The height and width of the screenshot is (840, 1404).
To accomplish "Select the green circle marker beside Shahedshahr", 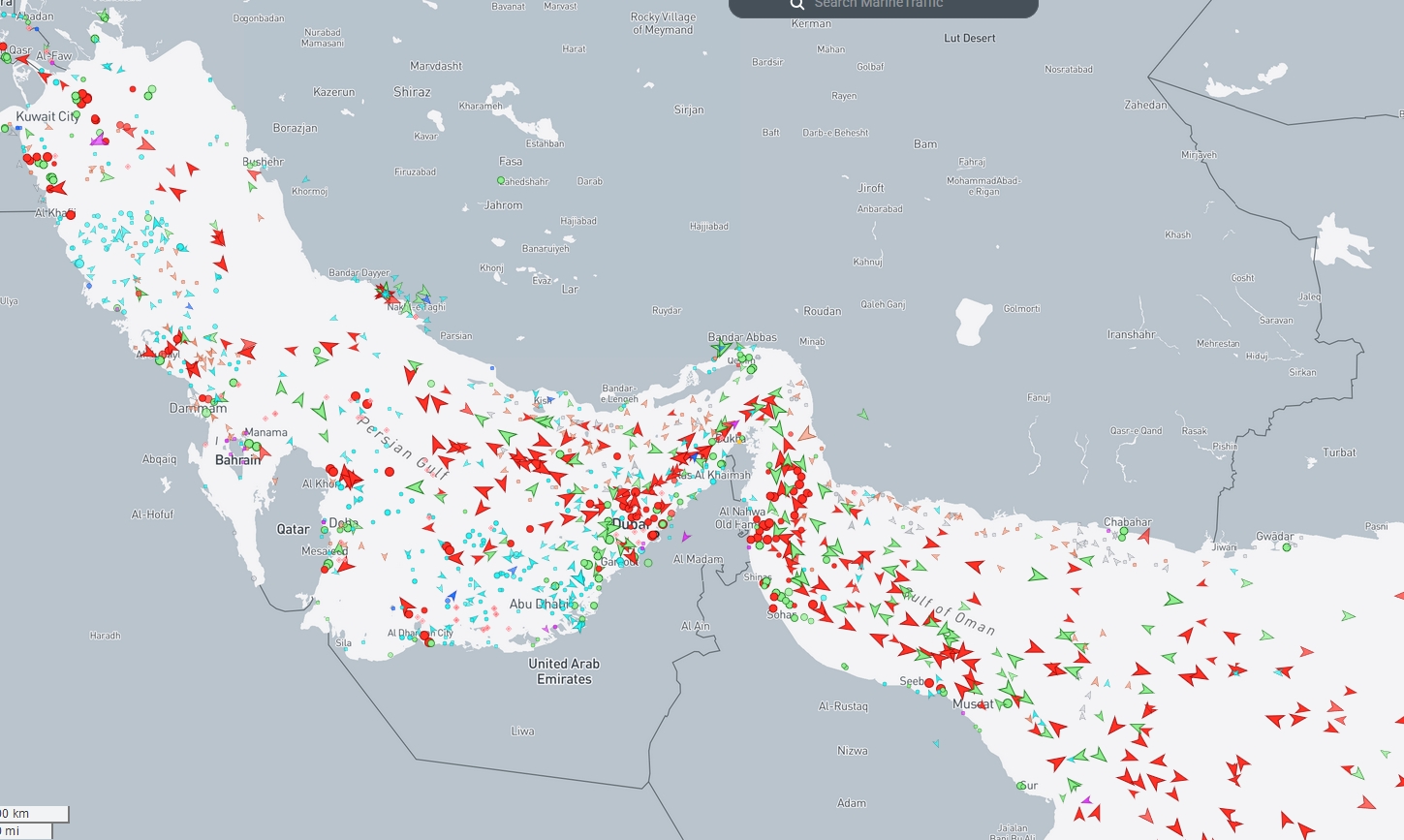I will coord(501,181).
